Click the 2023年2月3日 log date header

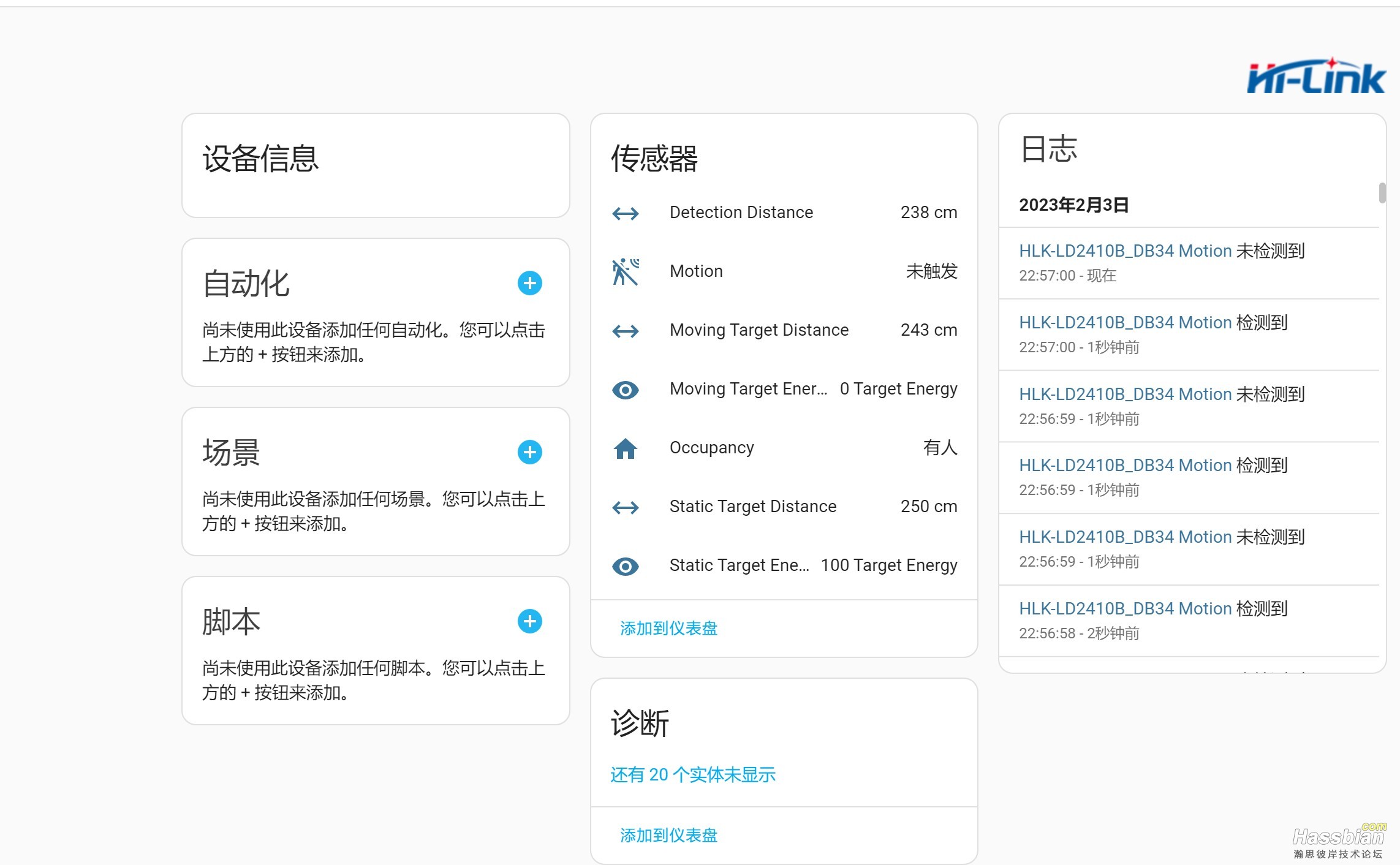(x=1073, y=205)
